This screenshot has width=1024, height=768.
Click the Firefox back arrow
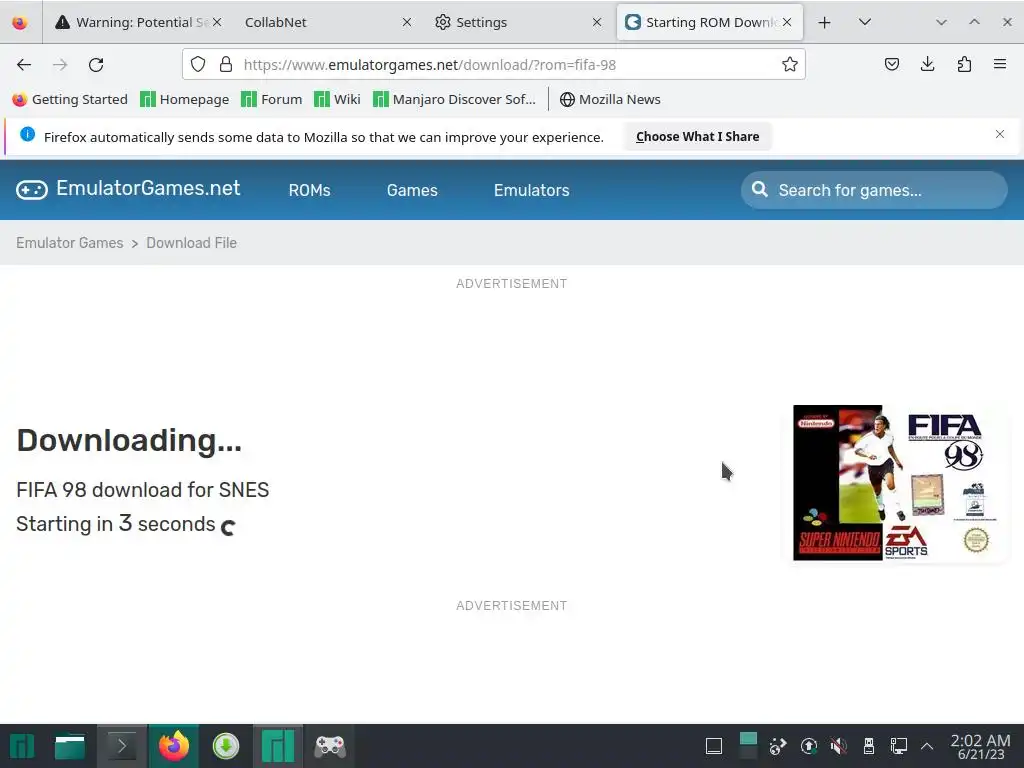(x=24, y=65)
